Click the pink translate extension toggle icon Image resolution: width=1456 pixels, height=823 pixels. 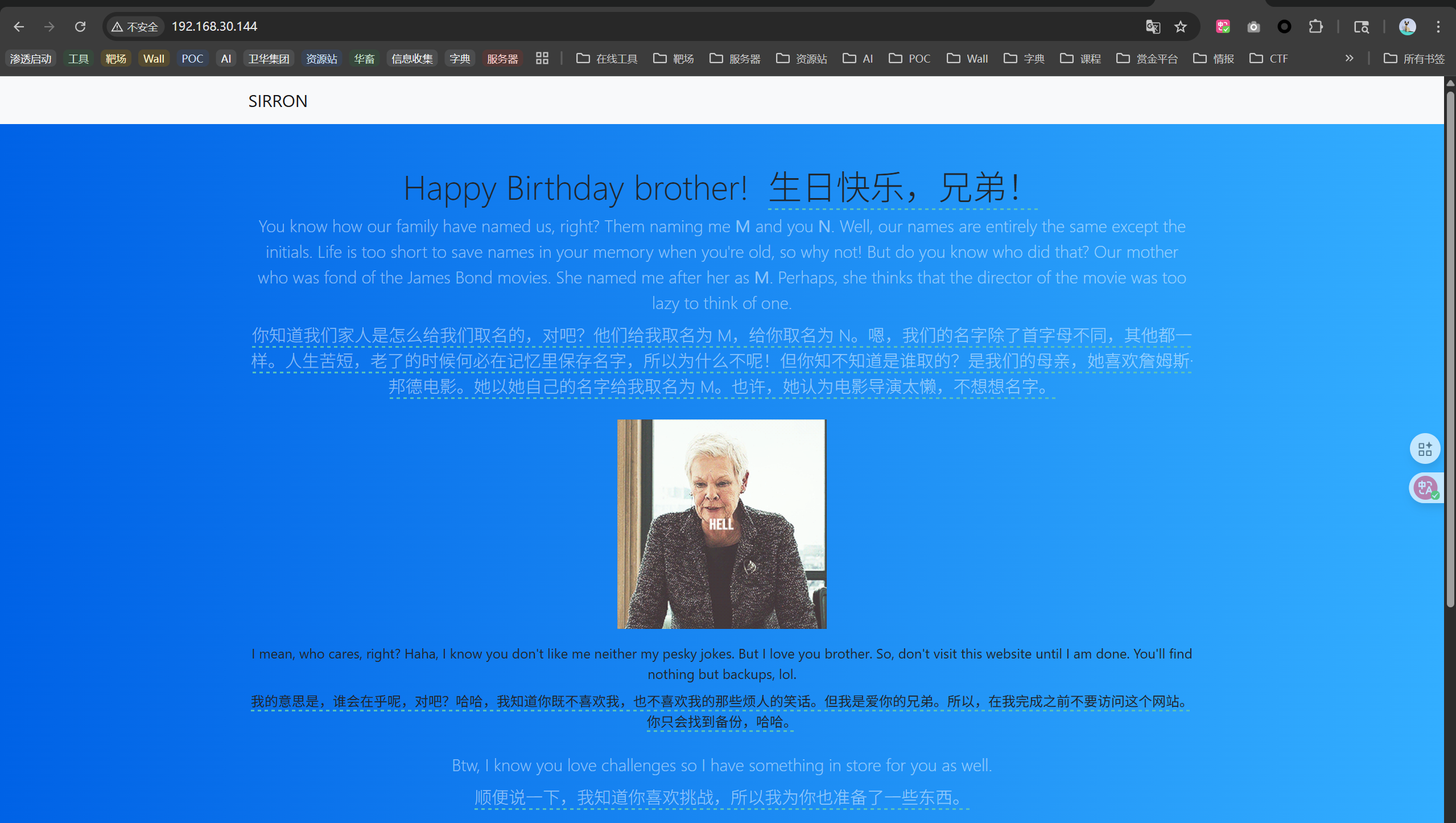pos(1223,27)
